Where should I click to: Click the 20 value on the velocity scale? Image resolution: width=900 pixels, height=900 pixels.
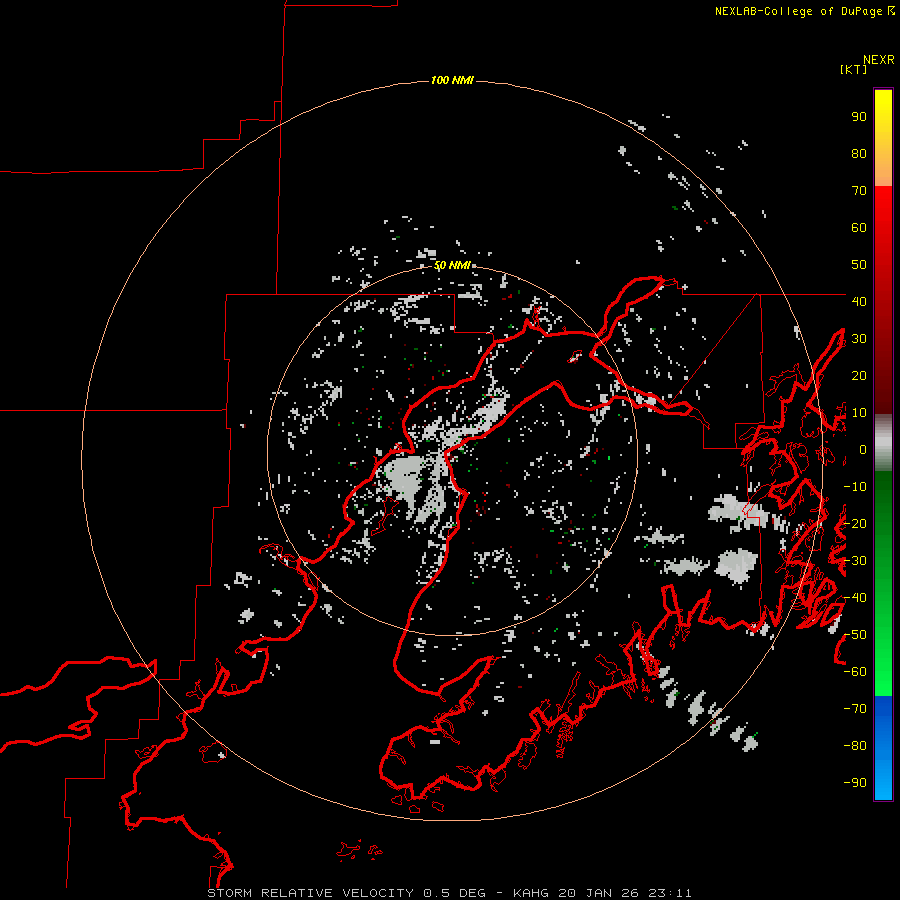point(859,375)
